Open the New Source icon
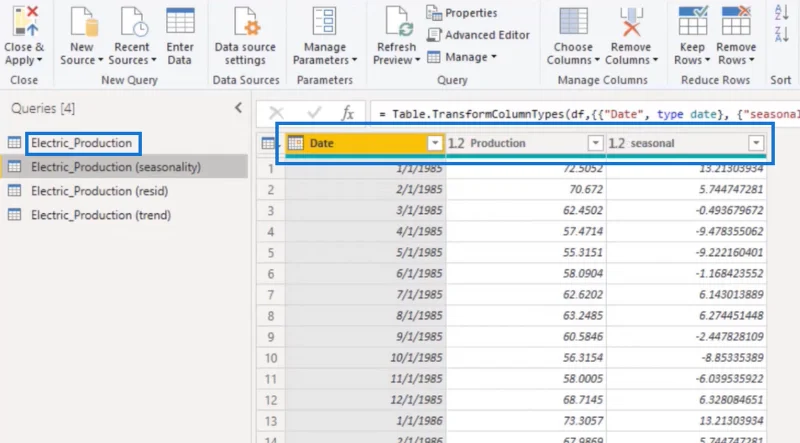Screen dimensions: 800x443 click(x=83, y=21)
